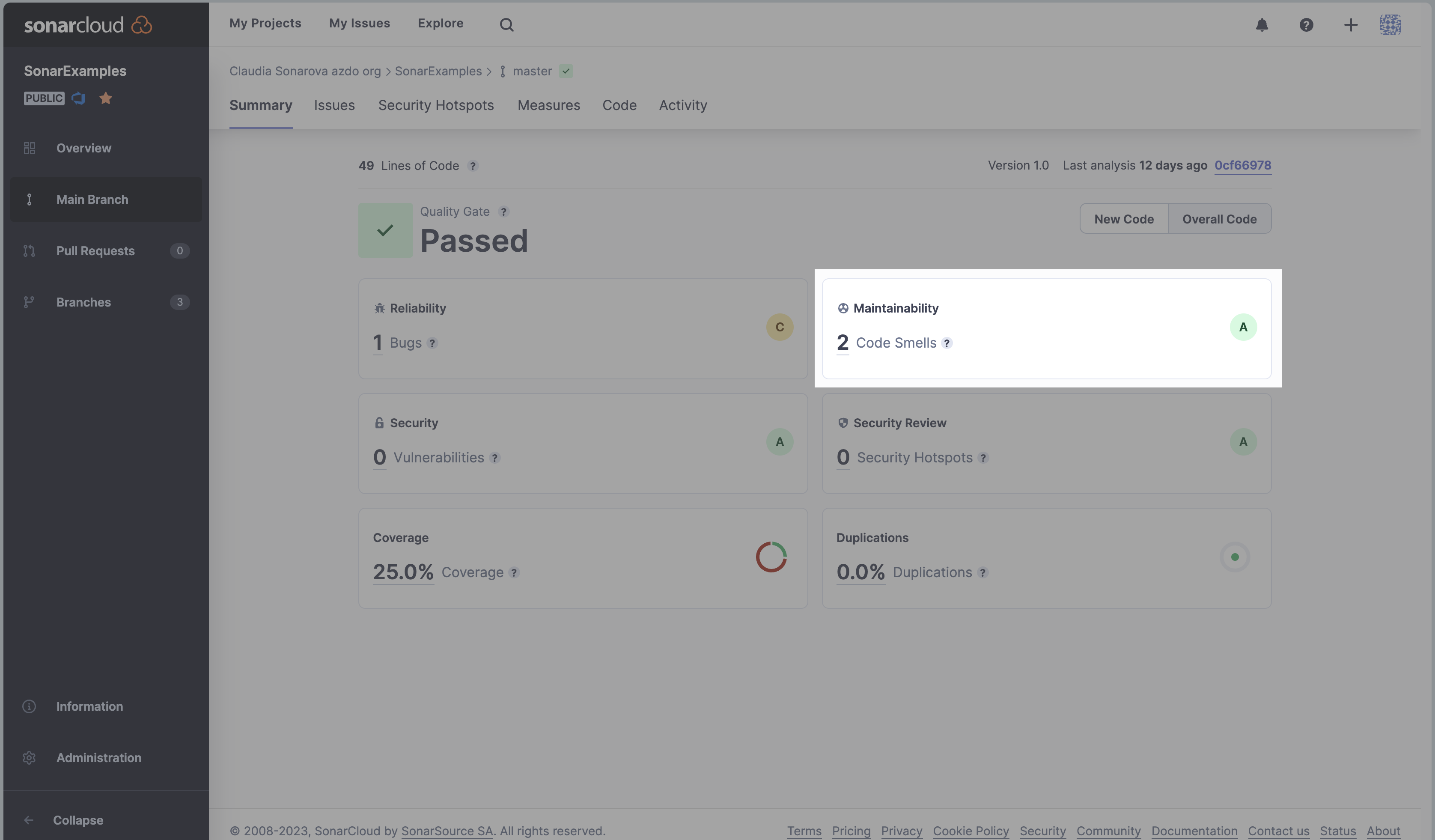This screenshot has height=840, width=1435.
Task: Open the 1 Bugs count link
Action: 378,343
